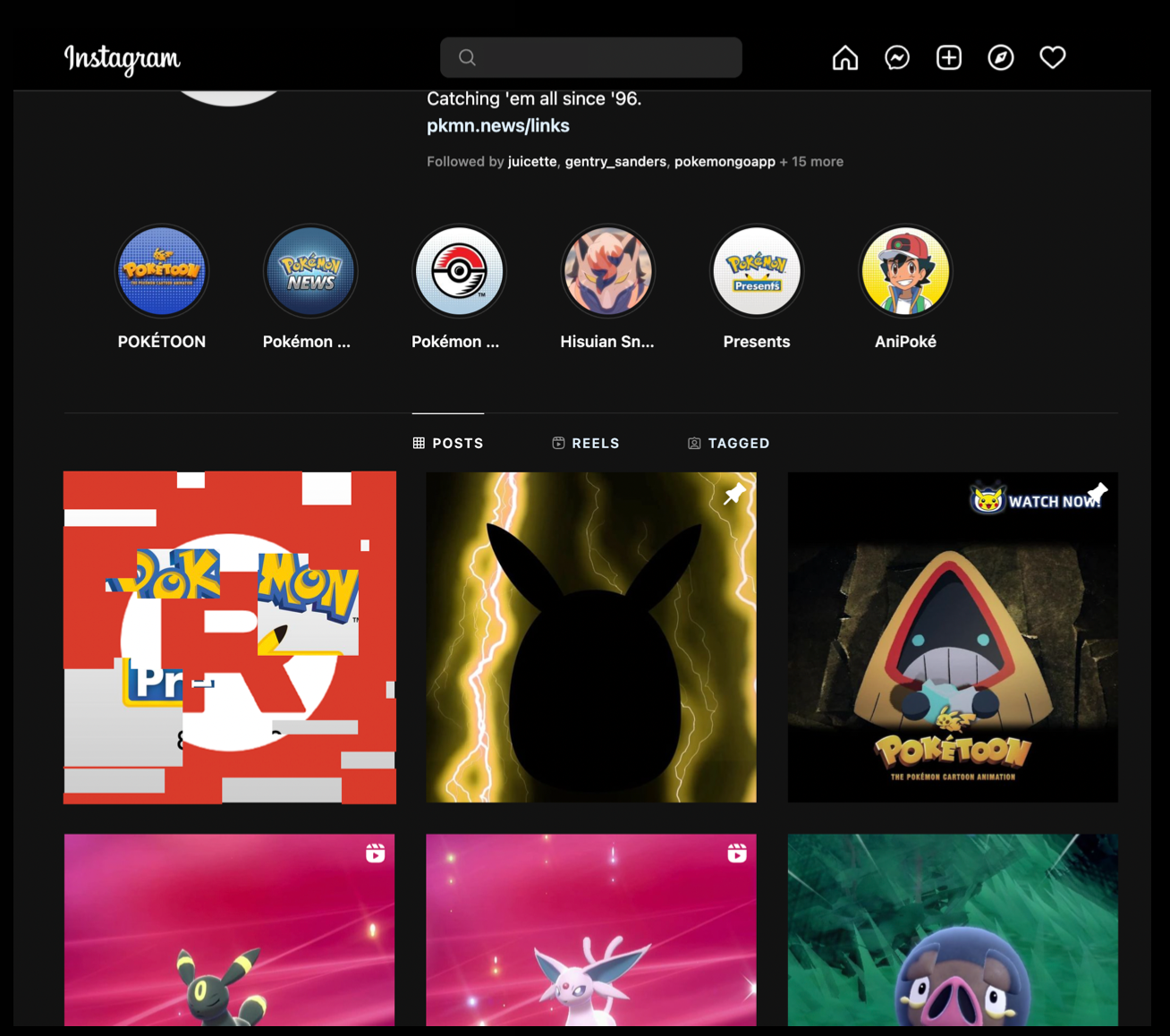The width and height of the screenshot is (1170, 1036).
Task: Open the Presents story highlight
Action: coord(757,271)
